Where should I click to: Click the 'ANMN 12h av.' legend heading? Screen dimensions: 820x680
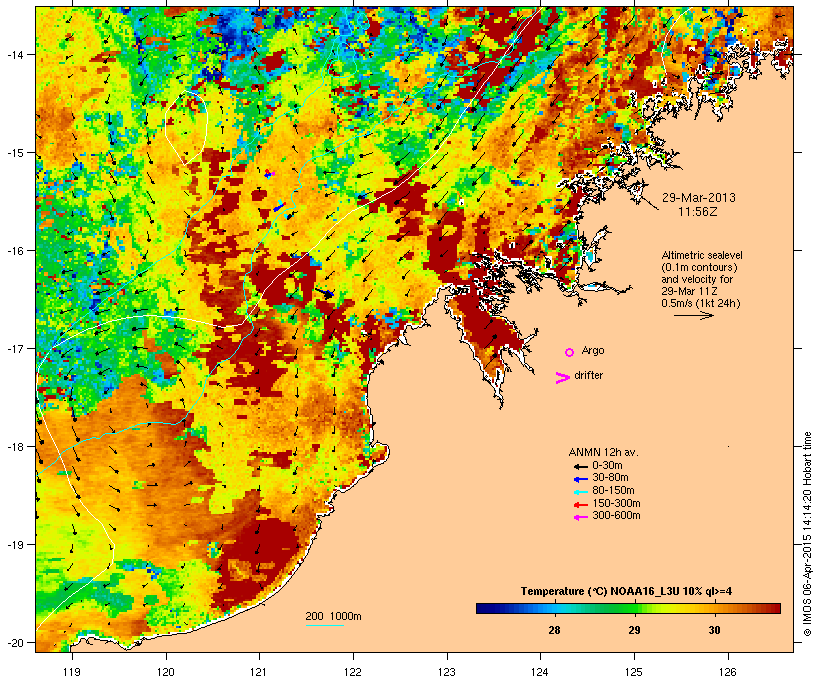point(603,452)
